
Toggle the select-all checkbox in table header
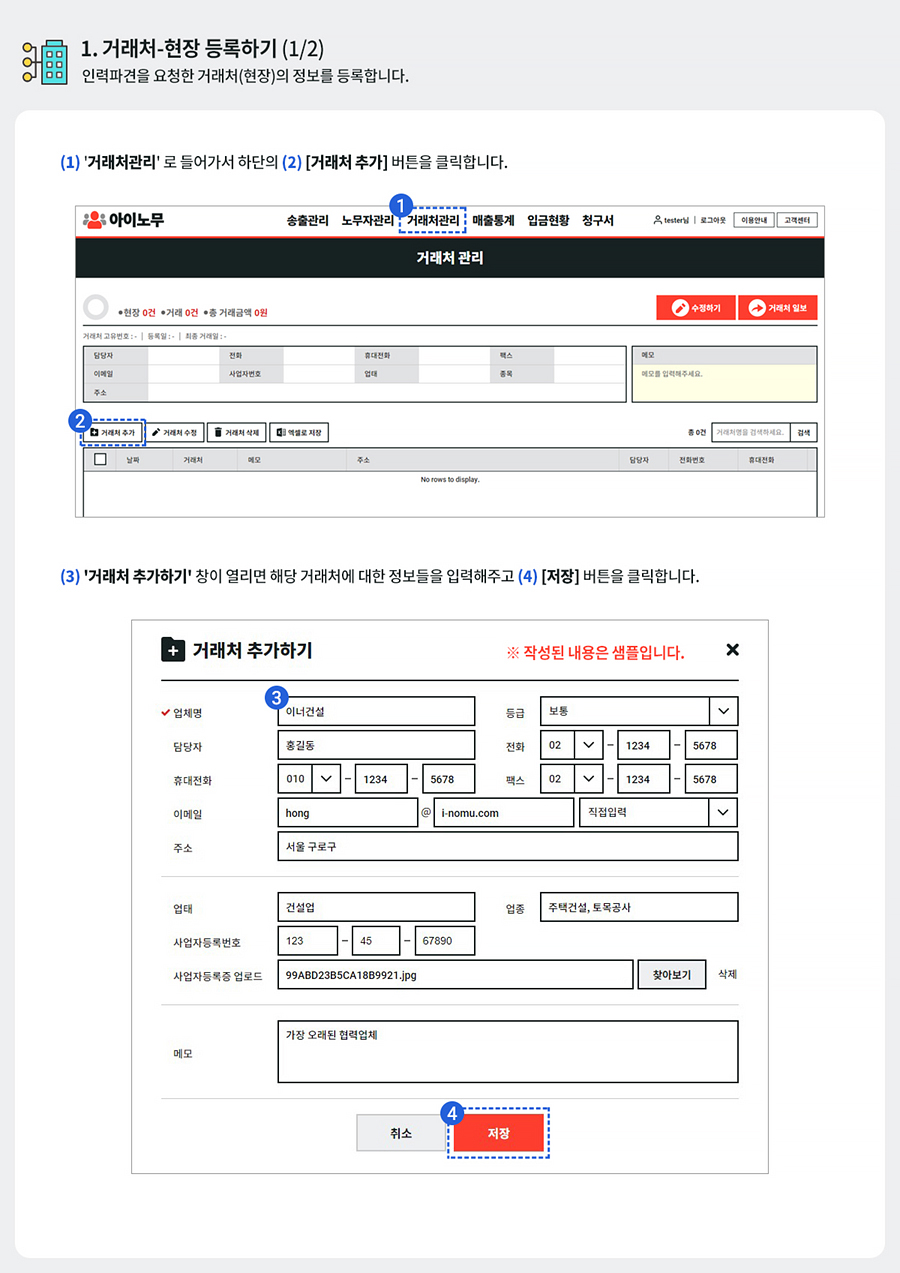click(100, 460)
